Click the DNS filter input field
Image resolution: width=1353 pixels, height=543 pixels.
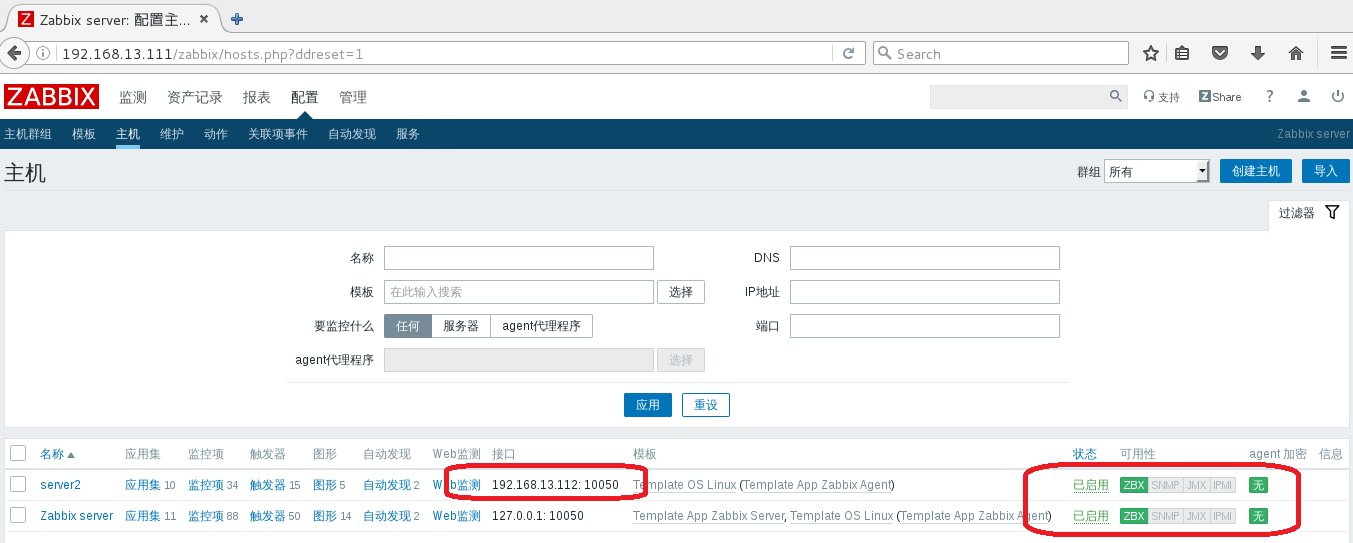925,258
